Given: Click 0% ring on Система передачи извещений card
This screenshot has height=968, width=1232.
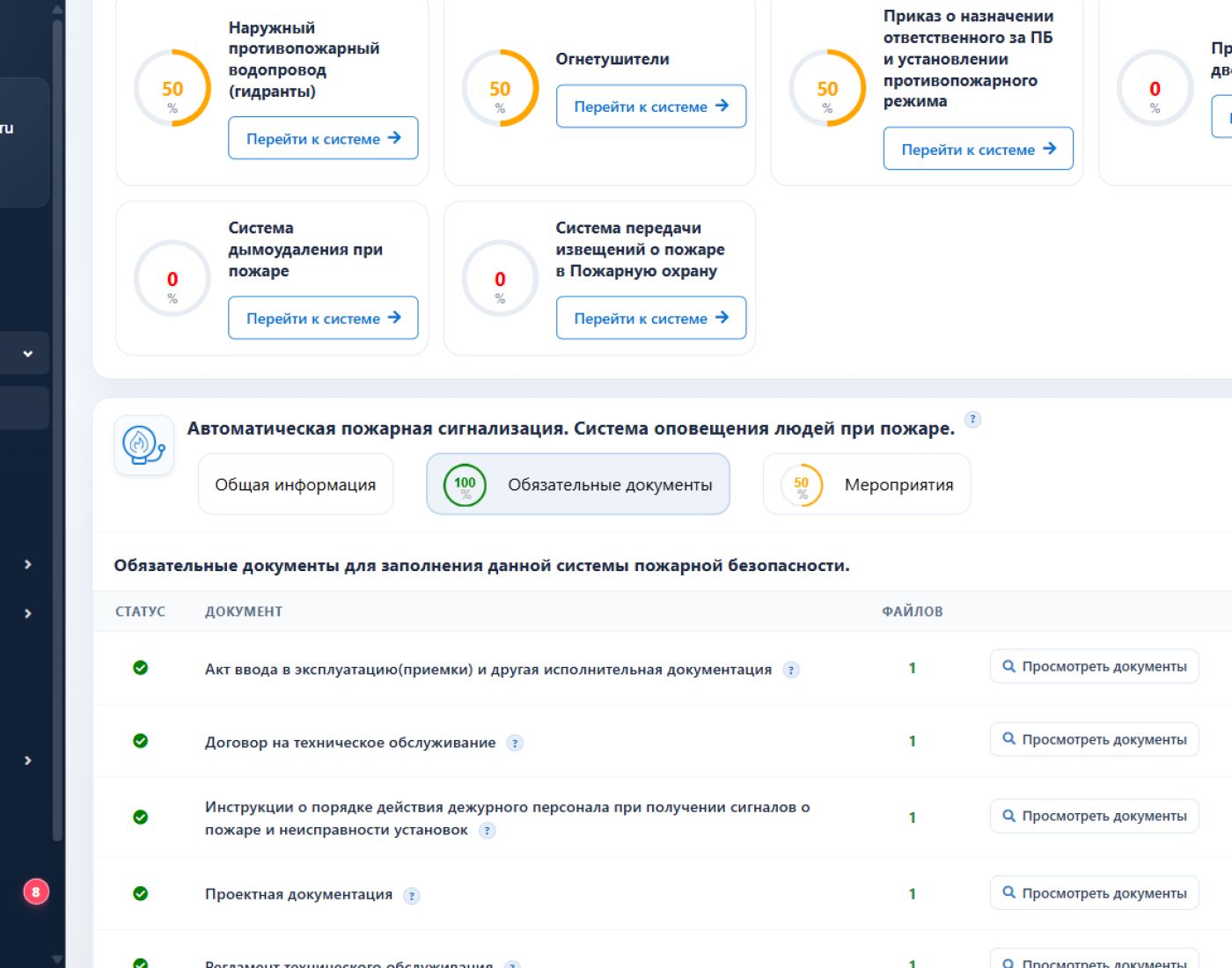Looking at the screenshot, I should pos(500,278).
